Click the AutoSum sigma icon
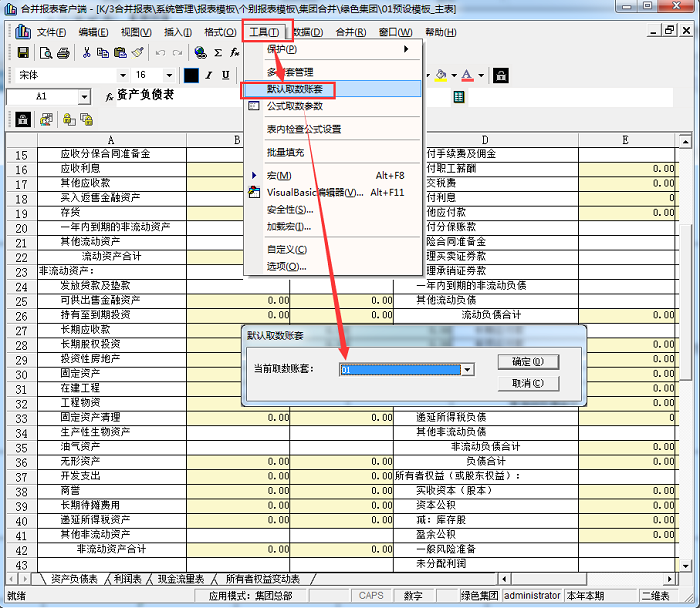This screenshot has width=700, height=608. [217, 52]
